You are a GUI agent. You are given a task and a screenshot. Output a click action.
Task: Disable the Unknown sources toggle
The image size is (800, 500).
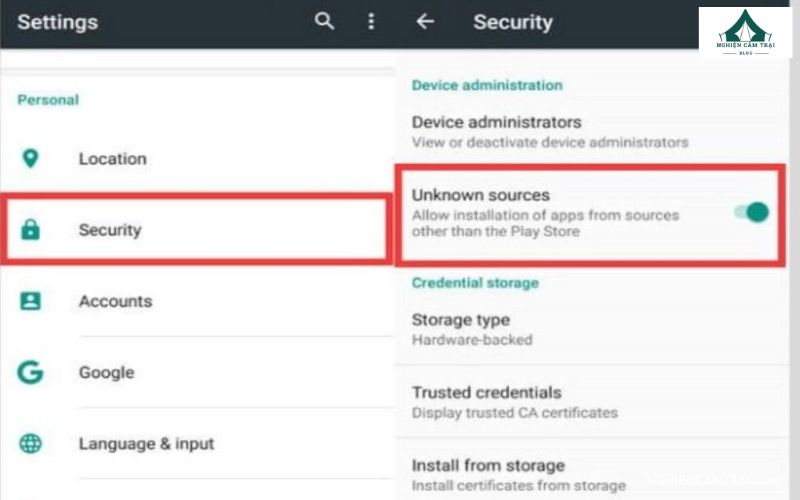(x=752, y=212)
